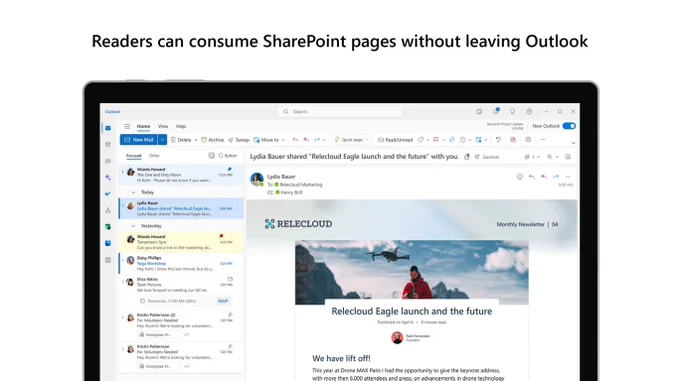
Task: Collapse the Yesterday group
Action: point(133,226)
